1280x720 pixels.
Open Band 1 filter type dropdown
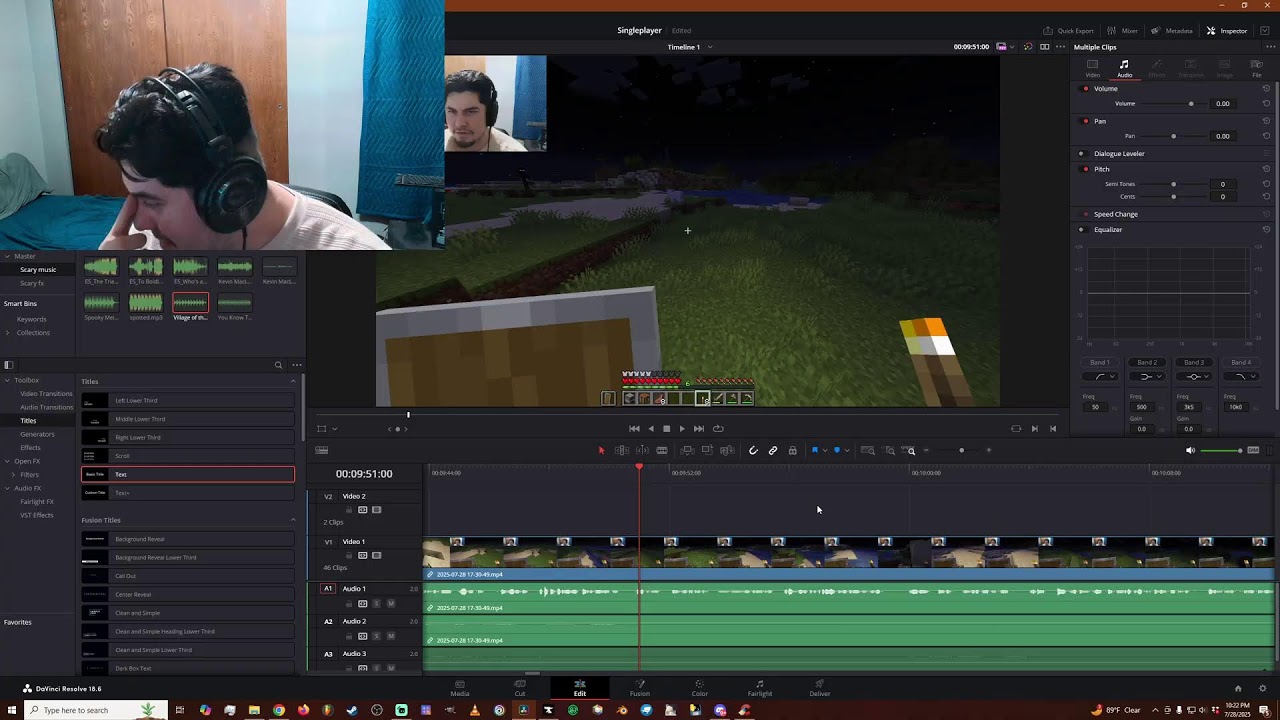point(1100,377)
